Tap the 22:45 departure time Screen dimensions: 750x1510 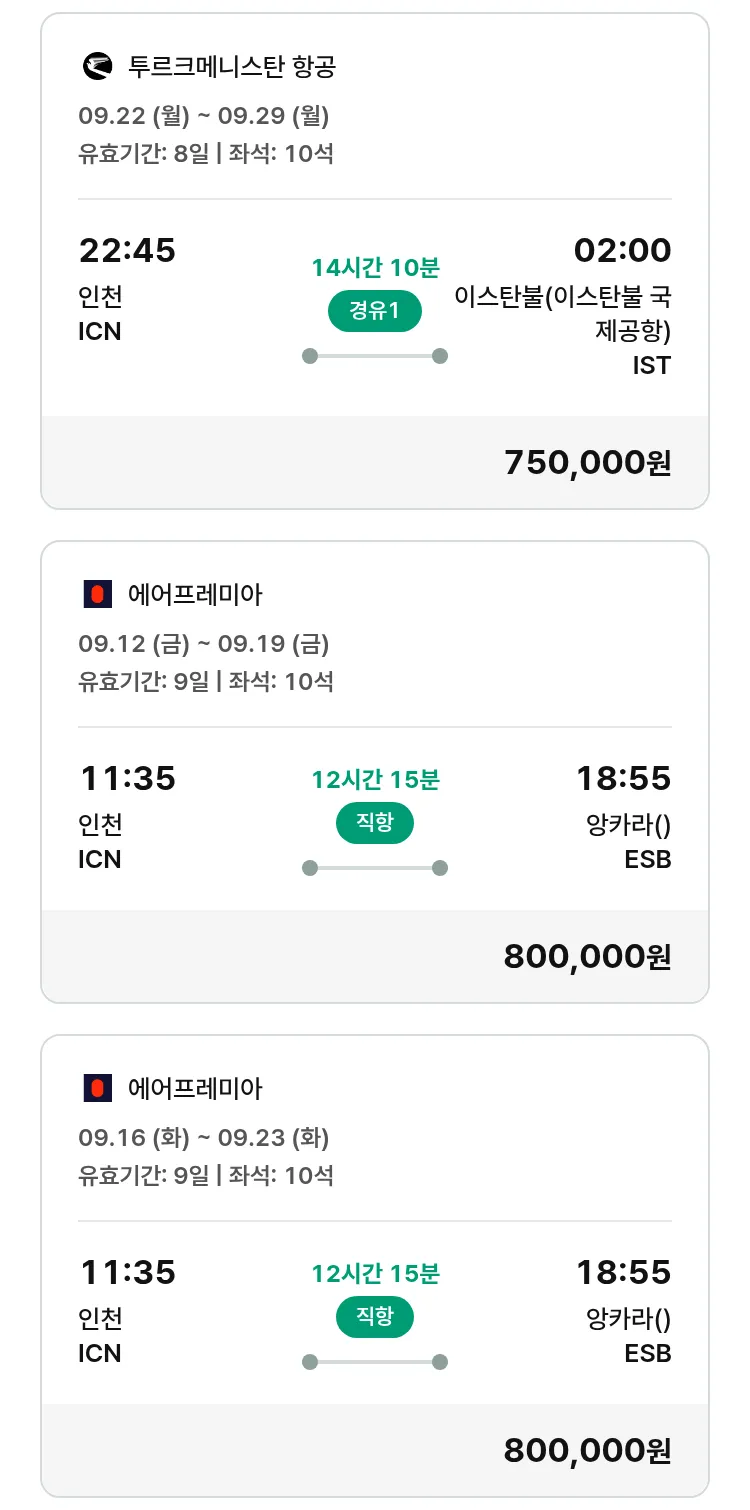click(x=127, y=250)
